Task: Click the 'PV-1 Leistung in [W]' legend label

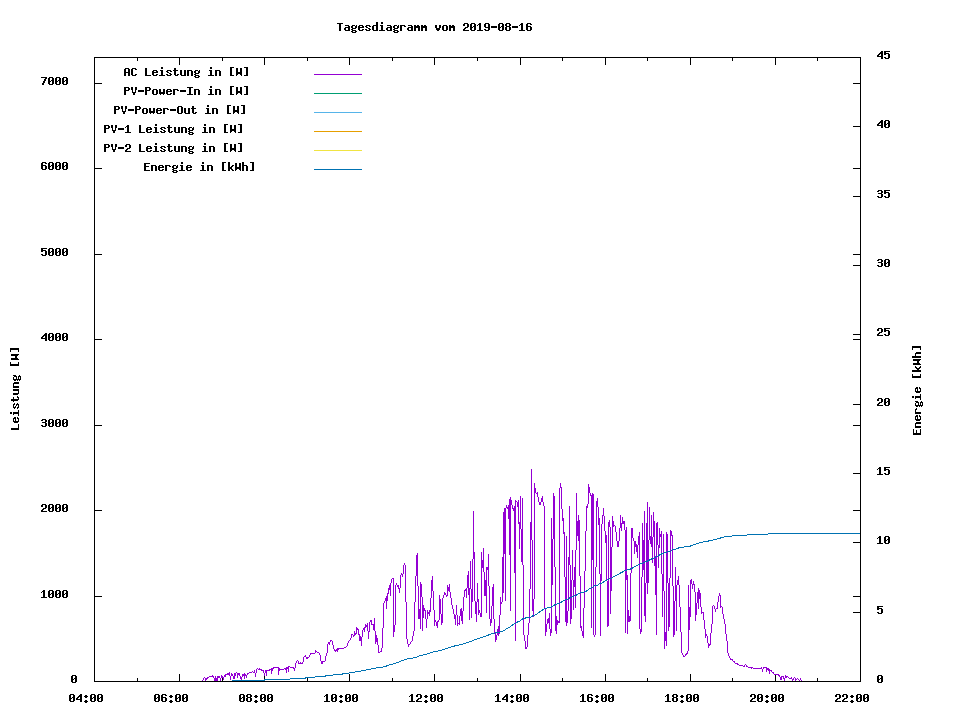Action: coord(173,129)
